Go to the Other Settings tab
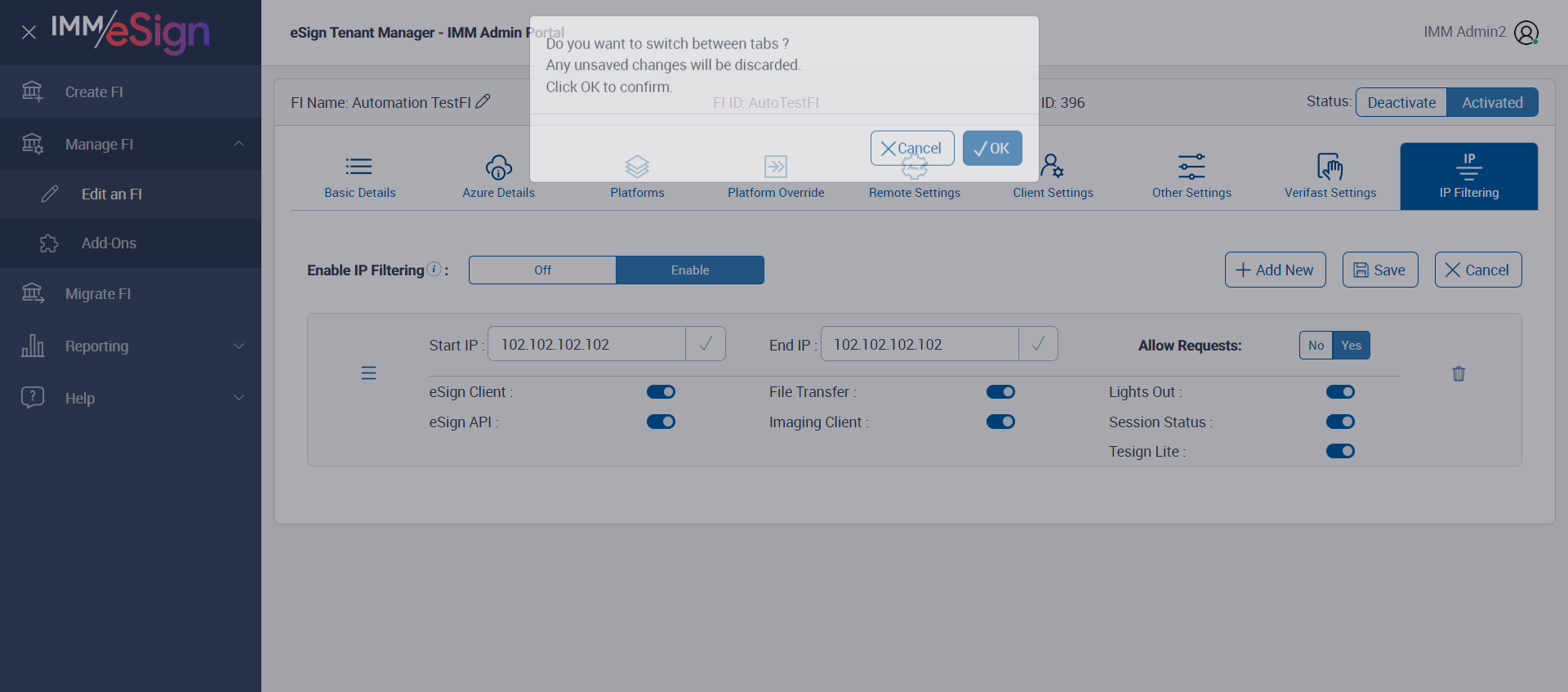The image size is (1568, 692). pyautogui.click(x=1192, y=176)
